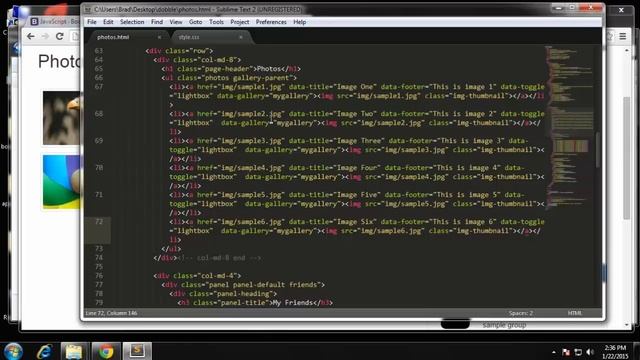640x360 pixels.
Task: Select the JavaScript Bootstrap tab in Chrome
Action: [55, 21]
